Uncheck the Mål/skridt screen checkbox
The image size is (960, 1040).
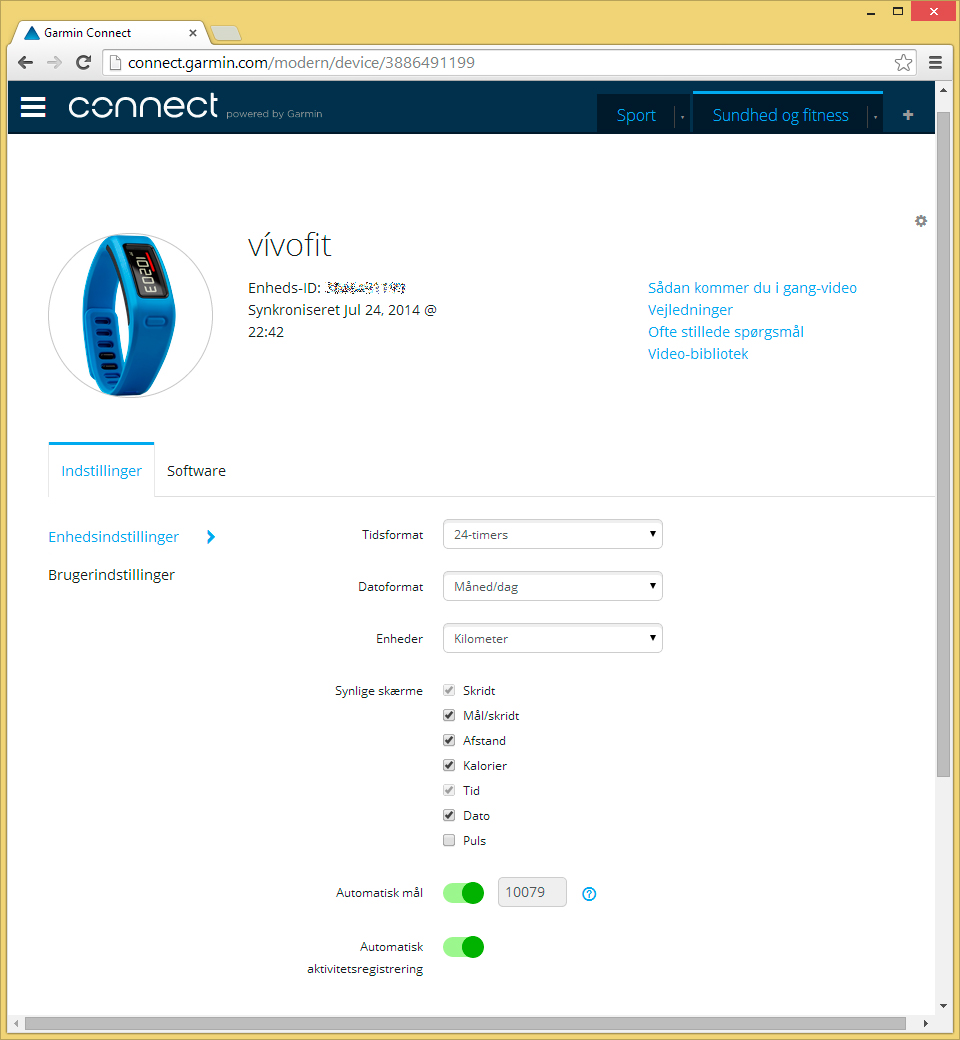pos(449,716)
